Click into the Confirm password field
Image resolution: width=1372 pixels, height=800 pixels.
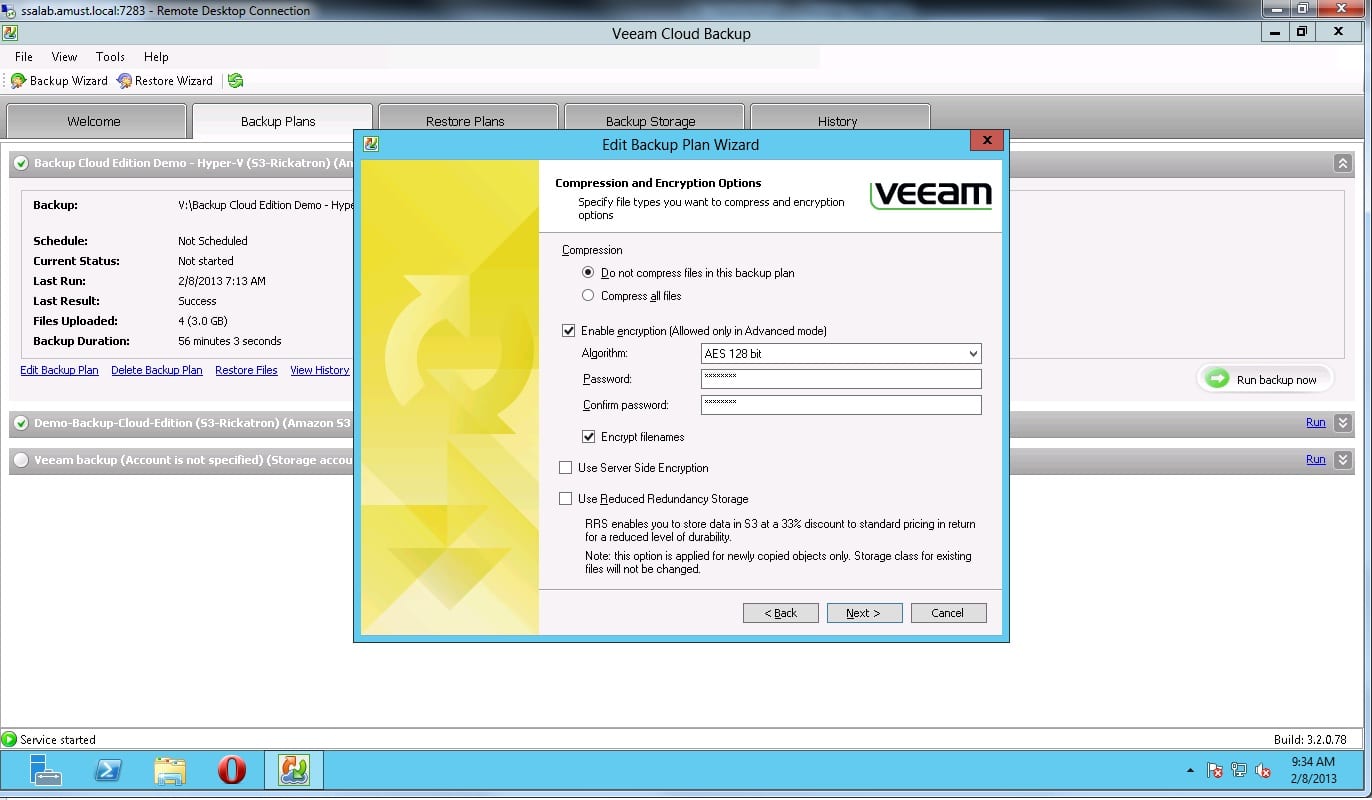pos(840,405)
